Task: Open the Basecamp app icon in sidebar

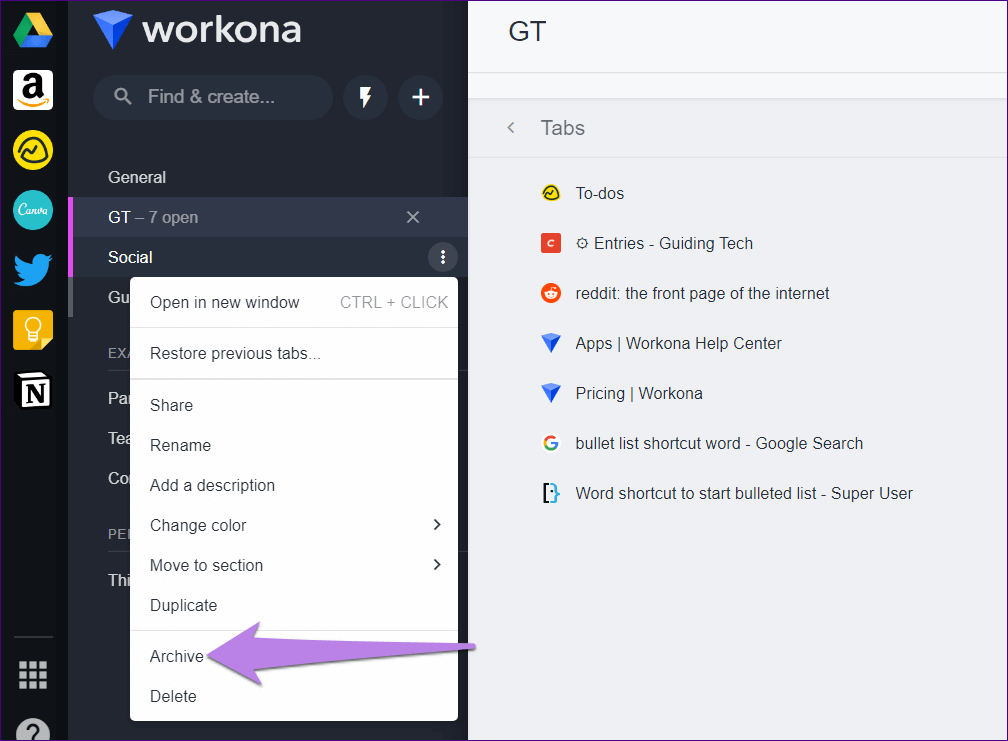Action: click(33, 150)
